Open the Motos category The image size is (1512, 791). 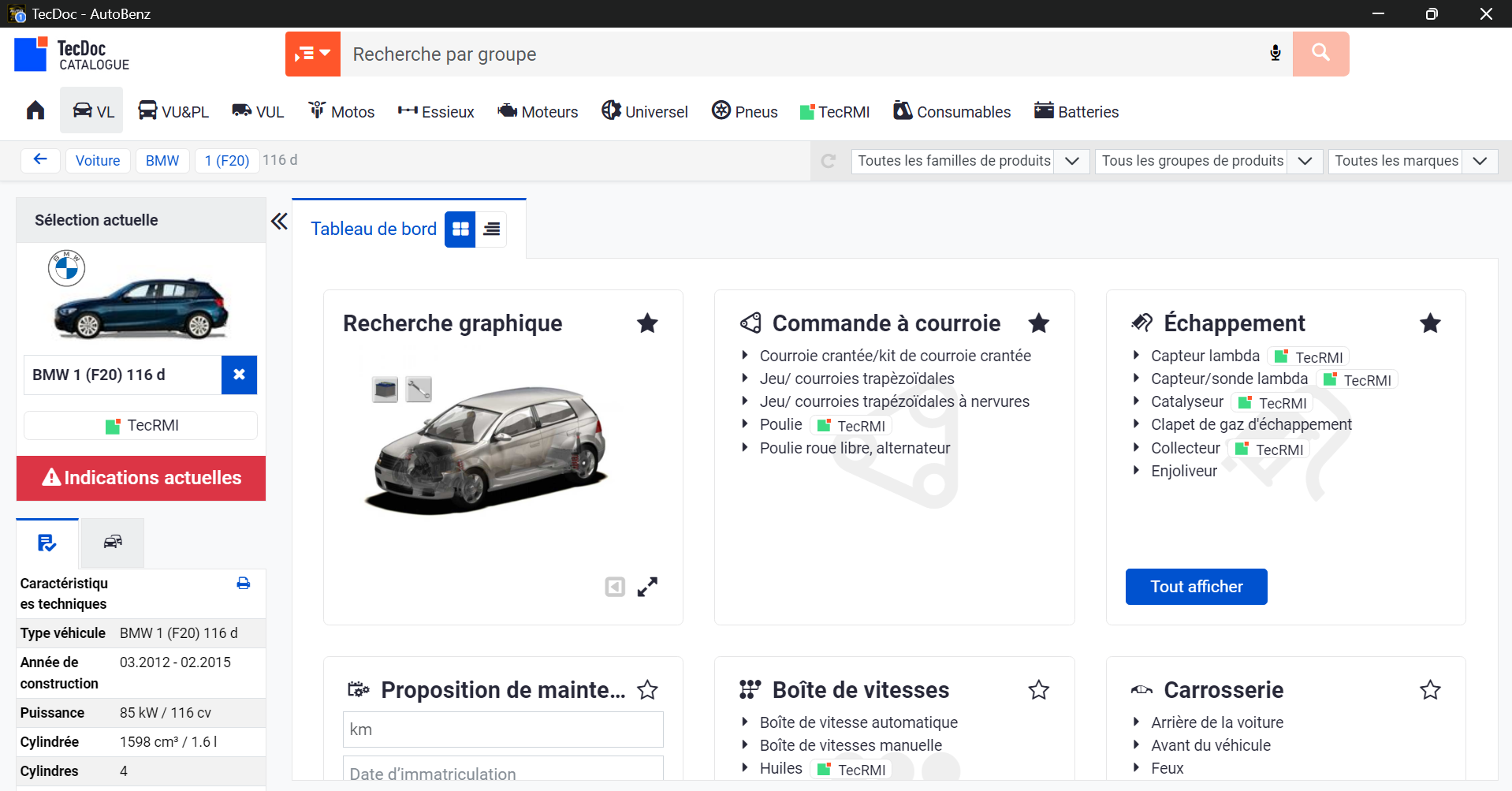coord(341,111)
